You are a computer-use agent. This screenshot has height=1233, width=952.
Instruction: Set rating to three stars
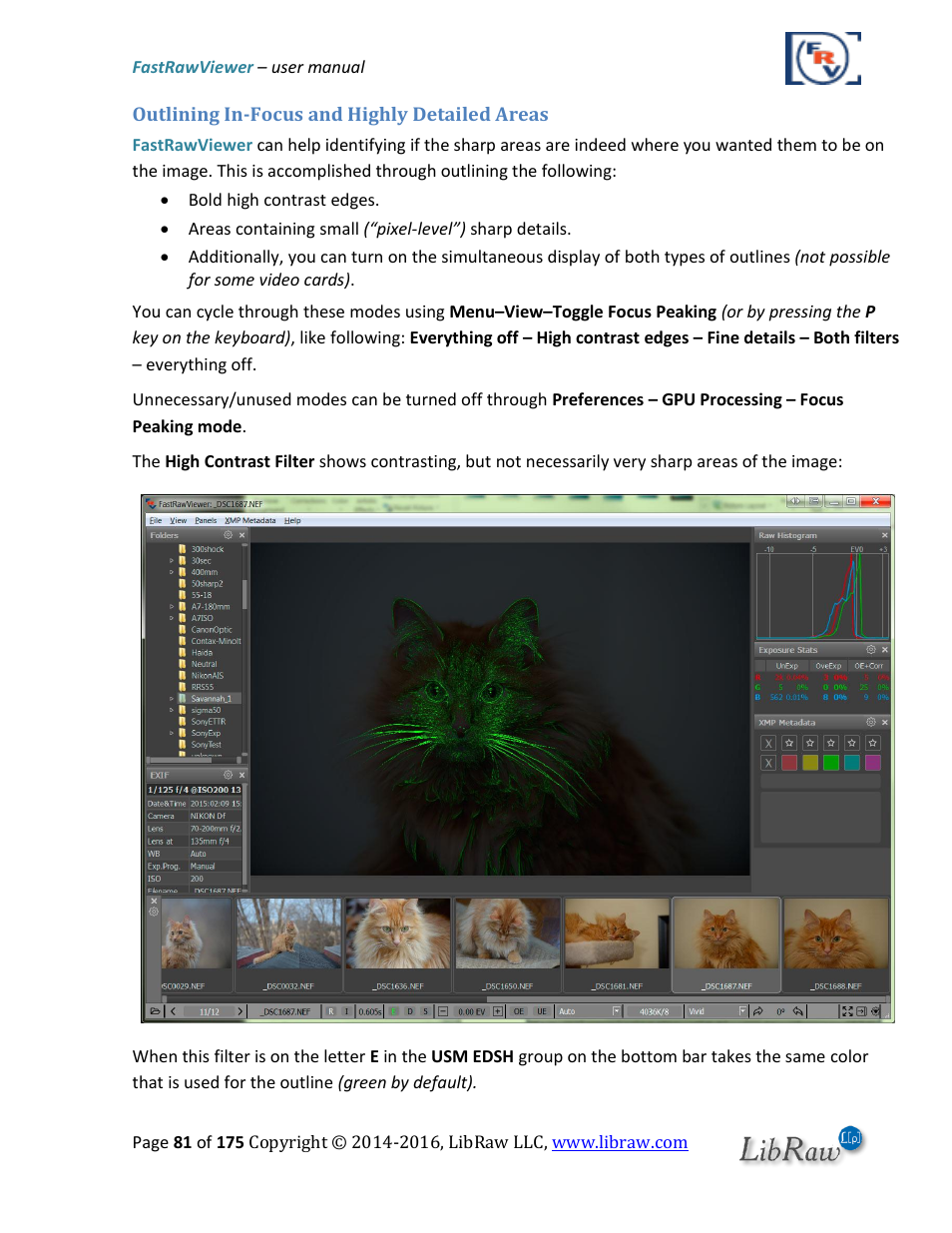[x=831, y=743]
